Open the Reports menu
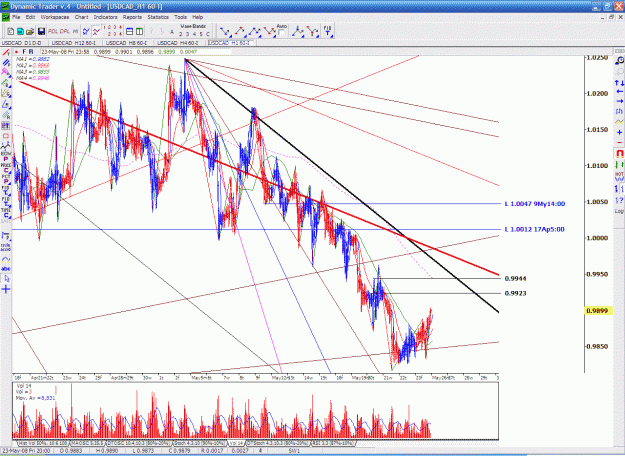Image resolution: width=625 pixels, height=456 pixels. point(132,17)
